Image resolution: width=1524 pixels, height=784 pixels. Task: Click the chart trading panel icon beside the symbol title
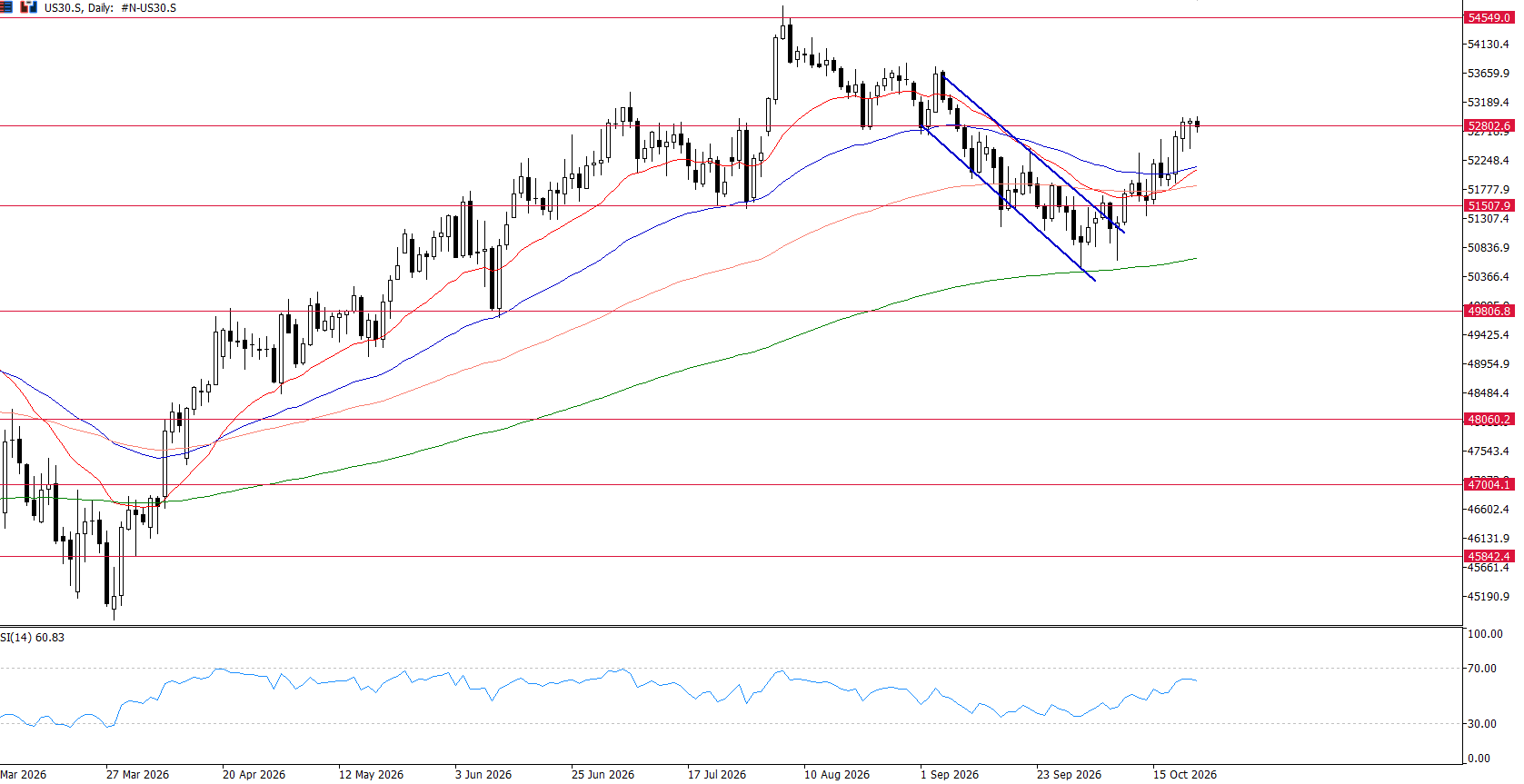point(29,7)
